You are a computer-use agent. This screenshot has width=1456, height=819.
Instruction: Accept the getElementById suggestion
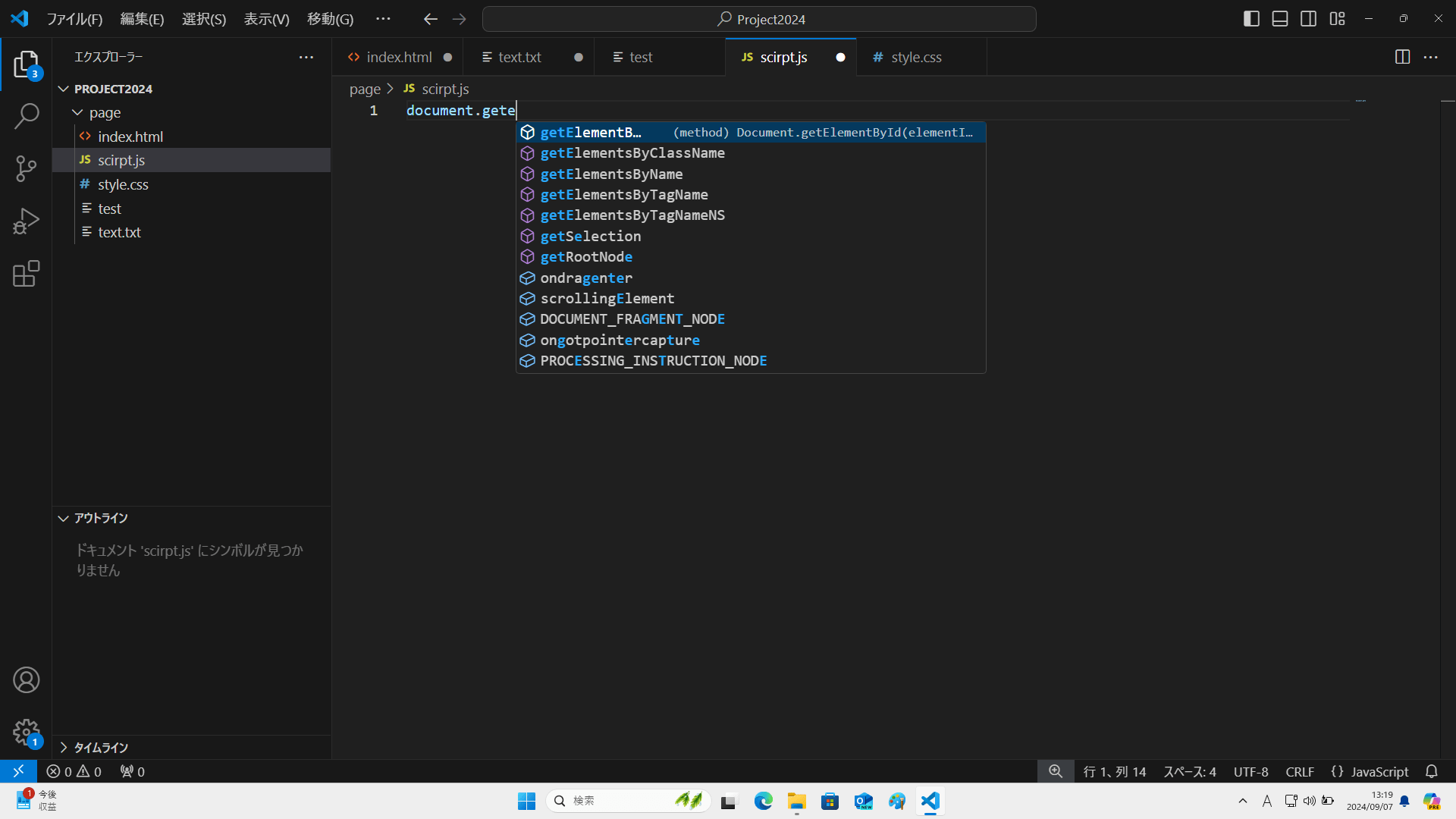pos(751,132)
